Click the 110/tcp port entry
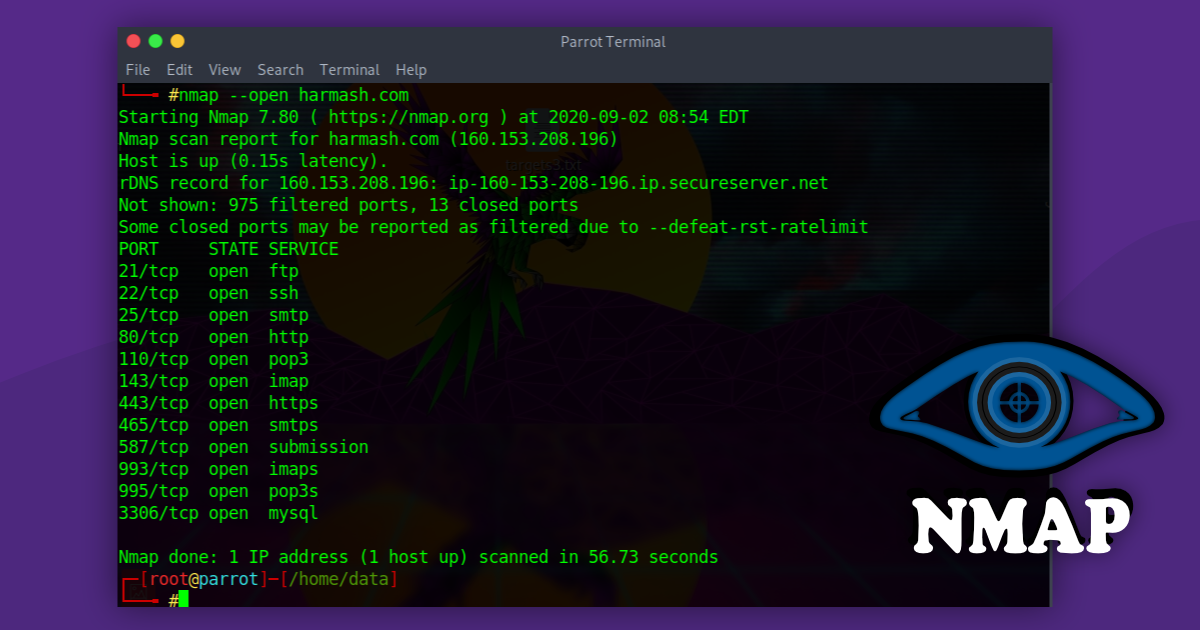This screenshot has width=1200, height=630. pyautogui.click(x=153, y=359)
